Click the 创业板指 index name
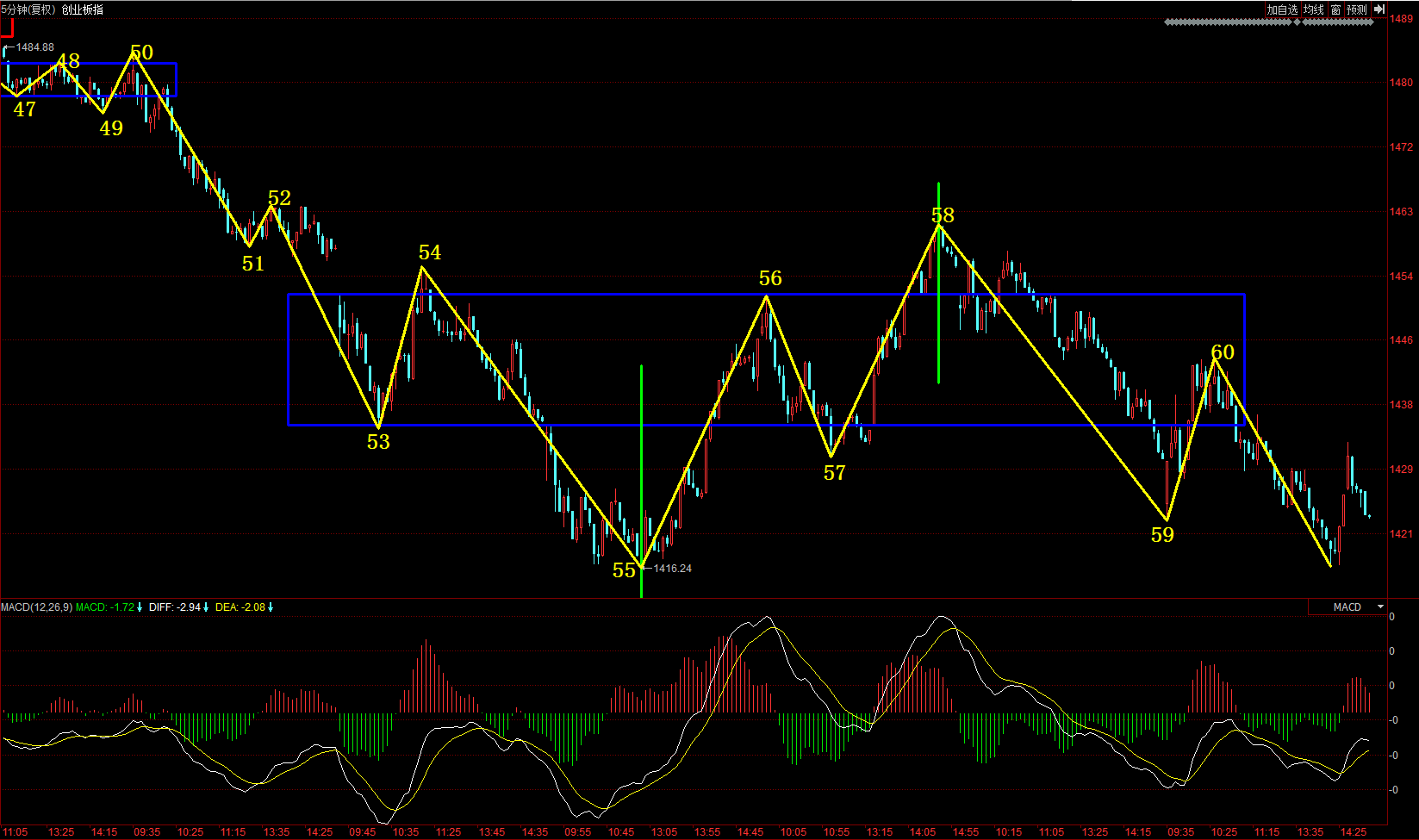The width and height of the screenshot is (1419, 840). click(x=83, y=9)
